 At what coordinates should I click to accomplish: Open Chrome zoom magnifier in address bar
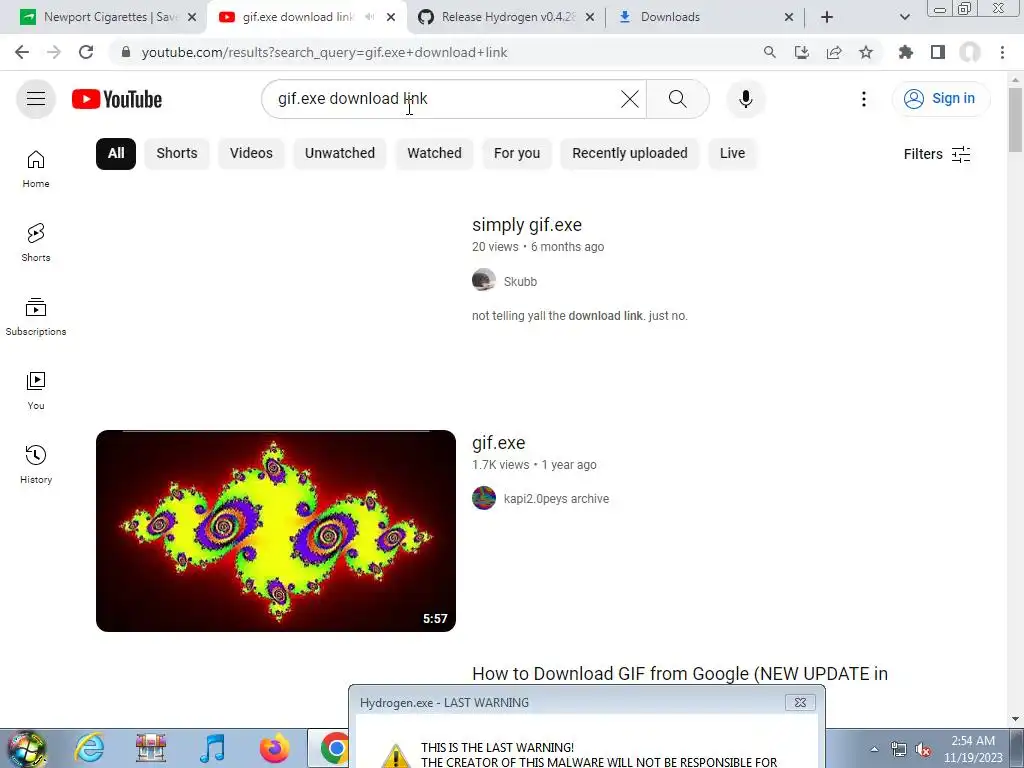pos(769,52)
